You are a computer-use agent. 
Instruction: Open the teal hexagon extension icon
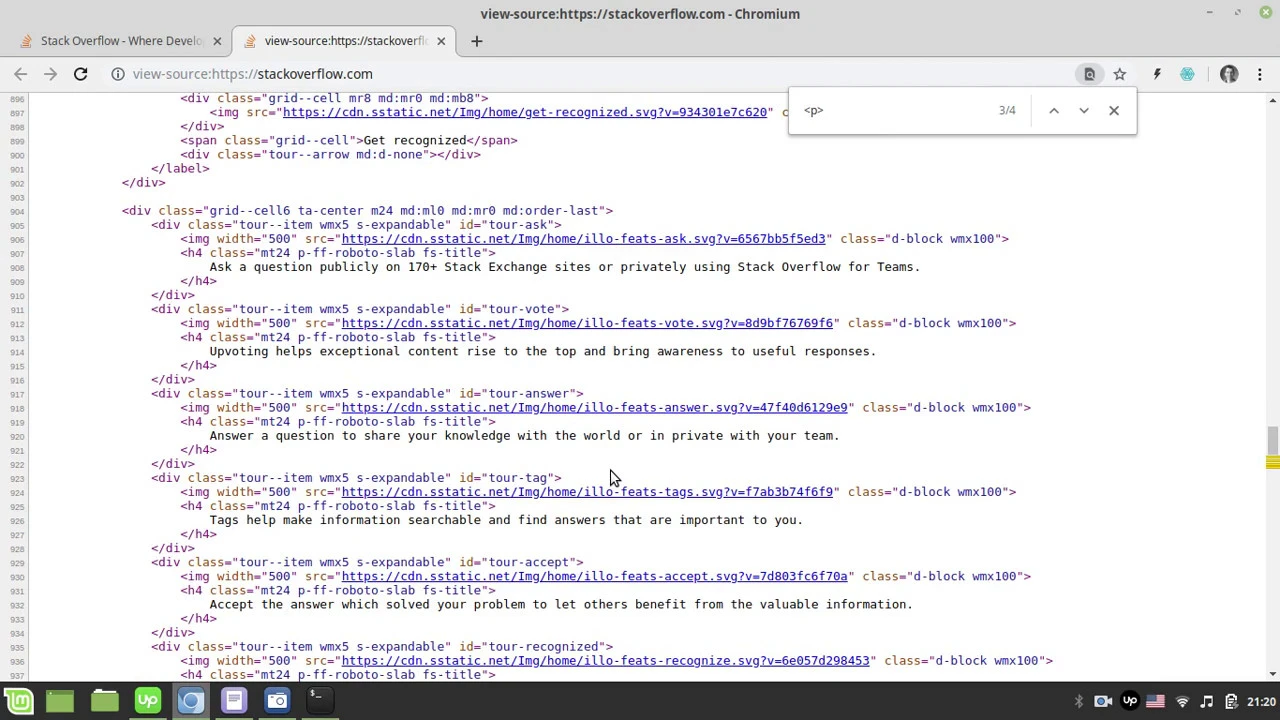pyautogui.click(x=1187, y=74)
